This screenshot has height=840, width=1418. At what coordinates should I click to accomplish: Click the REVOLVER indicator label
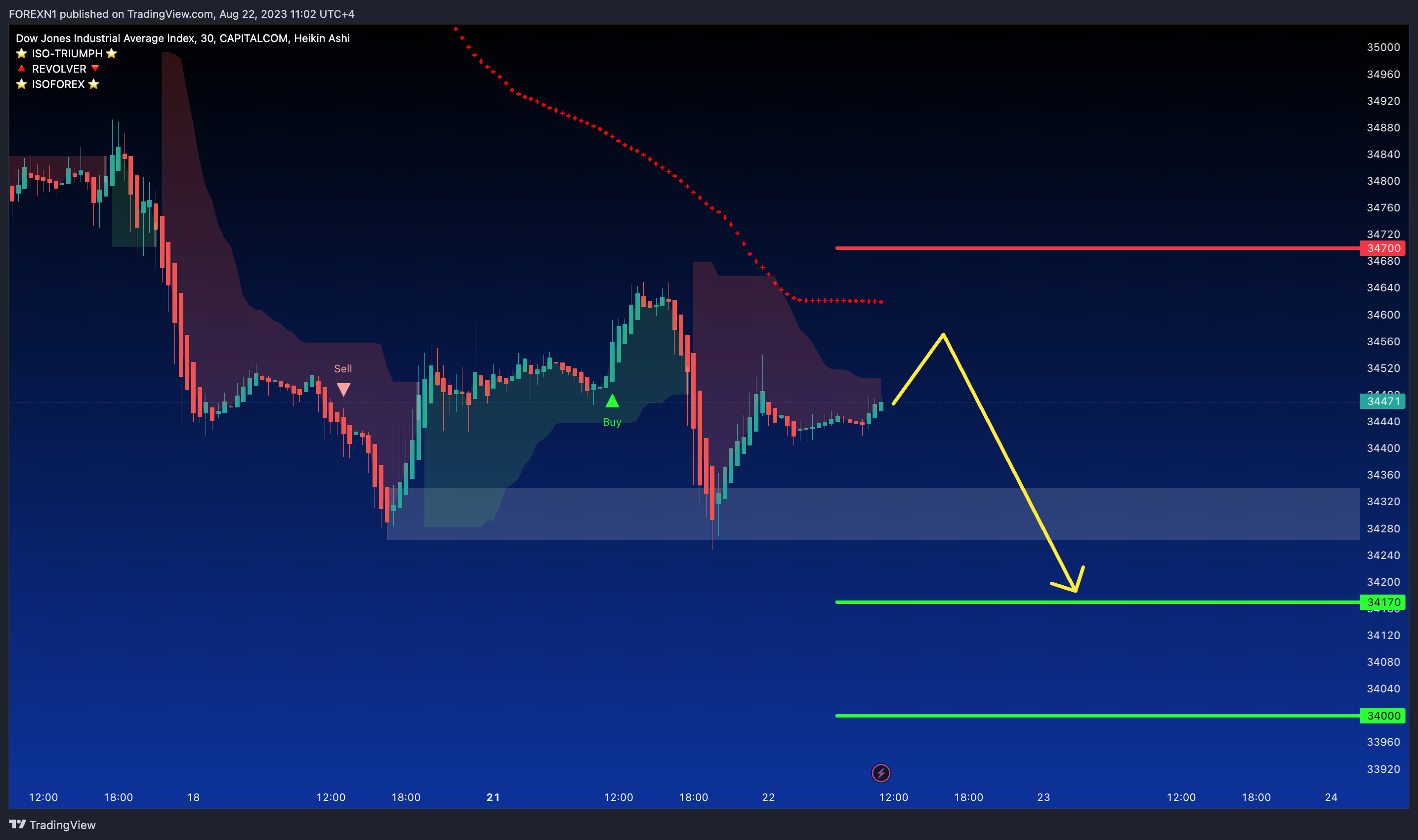click(x=59, y=69)
